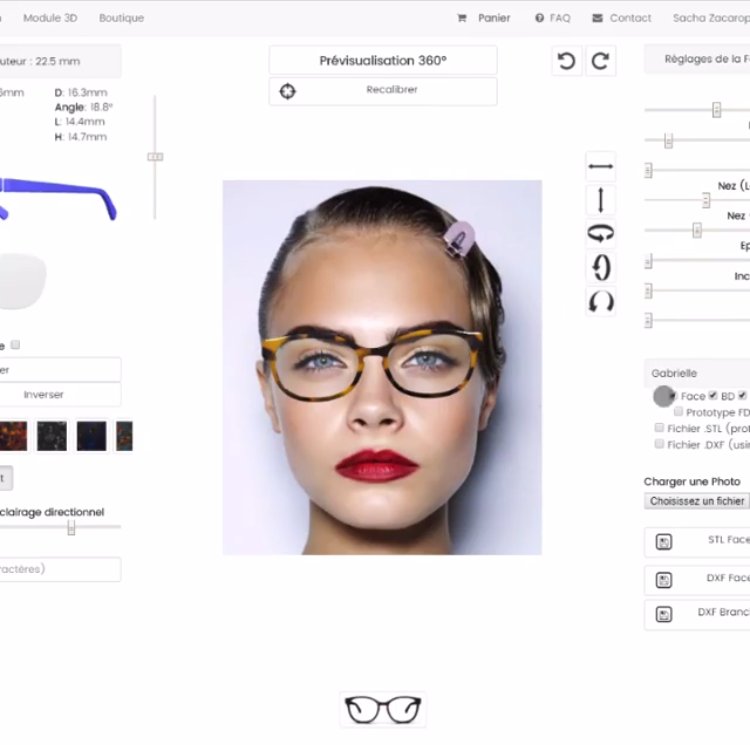Select the black glasses thumbnail at bottom
The height and width of the screenshot is (745, 750).
tap(383, 710)
